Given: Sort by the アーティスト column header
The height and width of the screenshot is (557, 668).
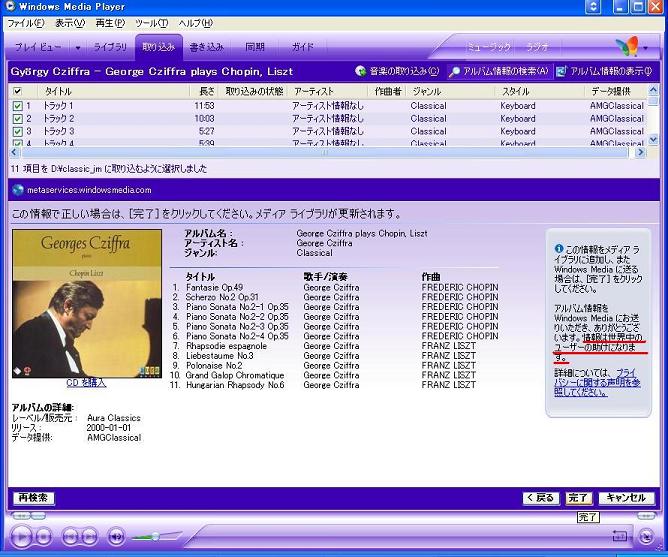Looking at the screenshot, I should 327,91.
